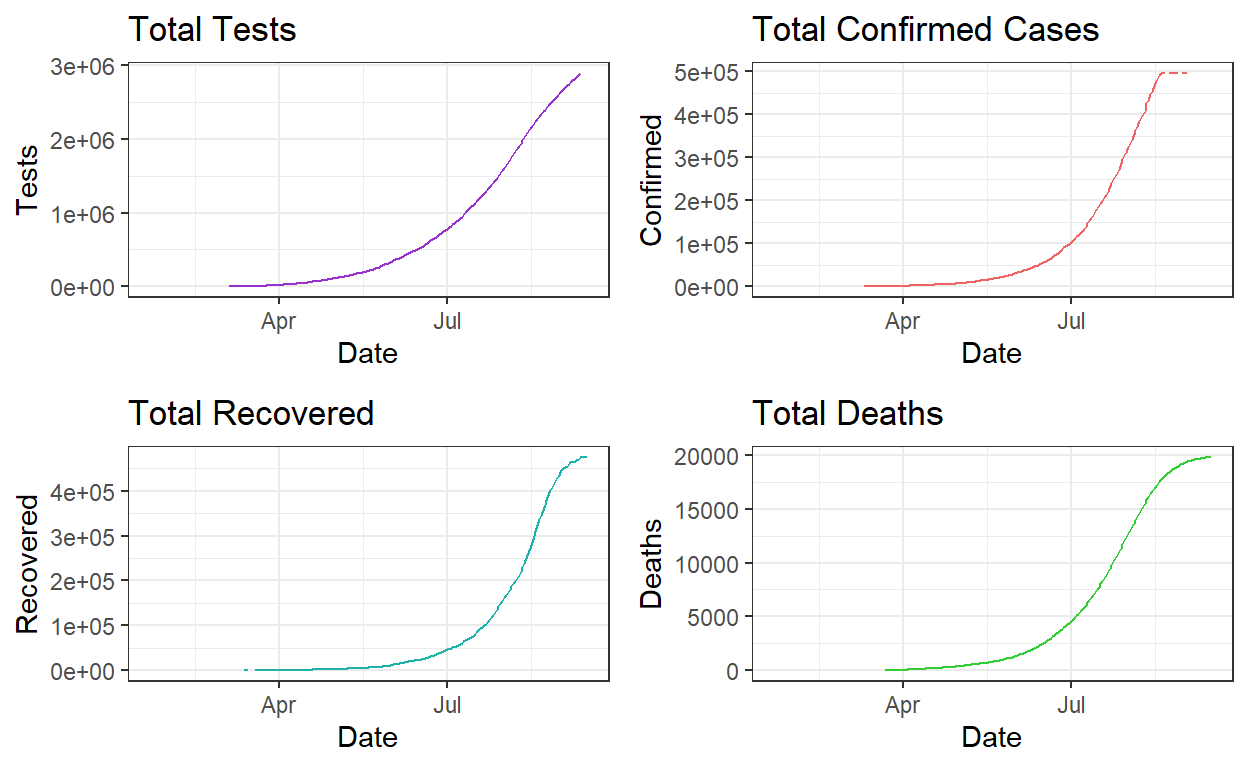This screenshot has height=768, width=1248.
Task: Click the Total Deaths chart title
Action: 847,412
